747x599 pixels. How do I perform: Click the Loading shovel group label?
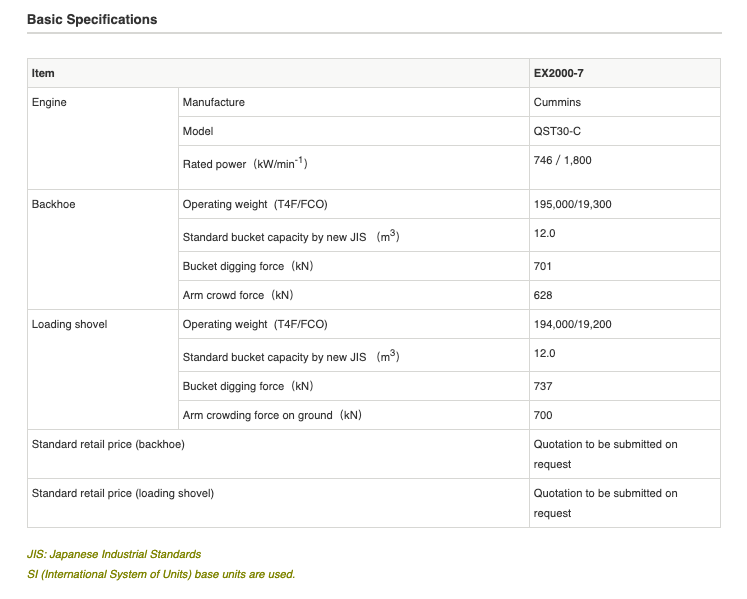coord(70,324)
